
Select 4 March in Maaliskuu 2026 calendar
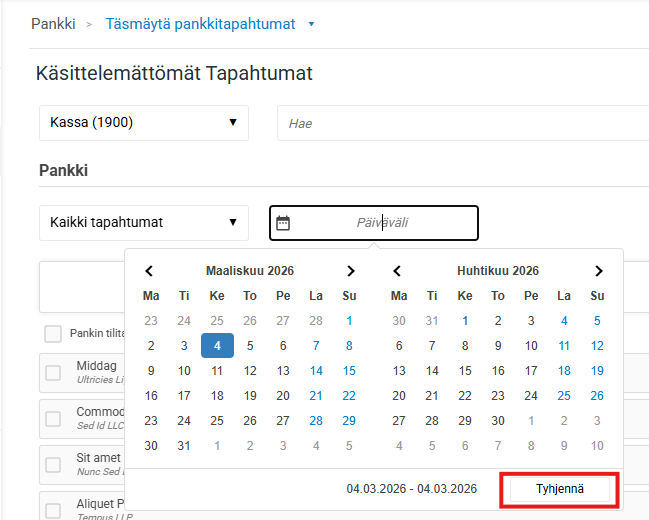pos(217,346)
